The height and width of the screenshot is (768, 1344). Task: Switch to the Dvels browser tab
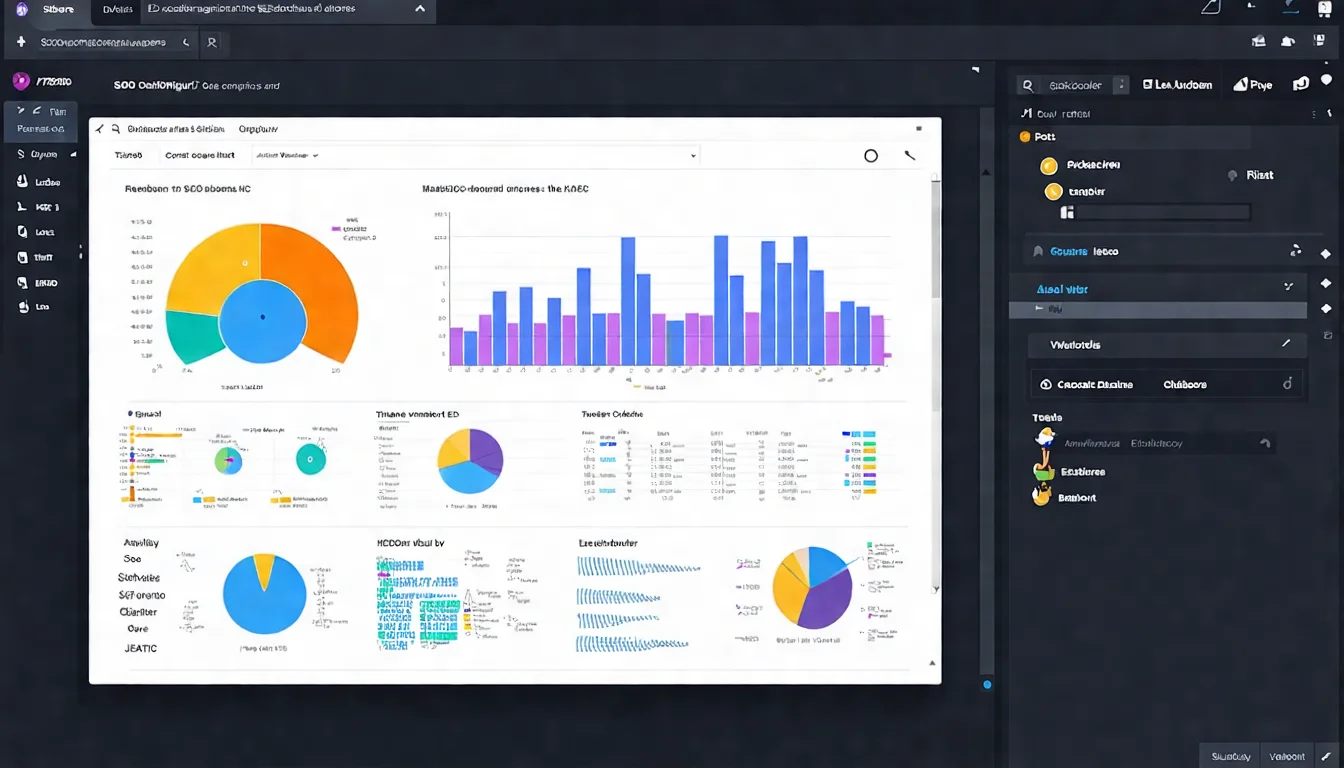116,9
